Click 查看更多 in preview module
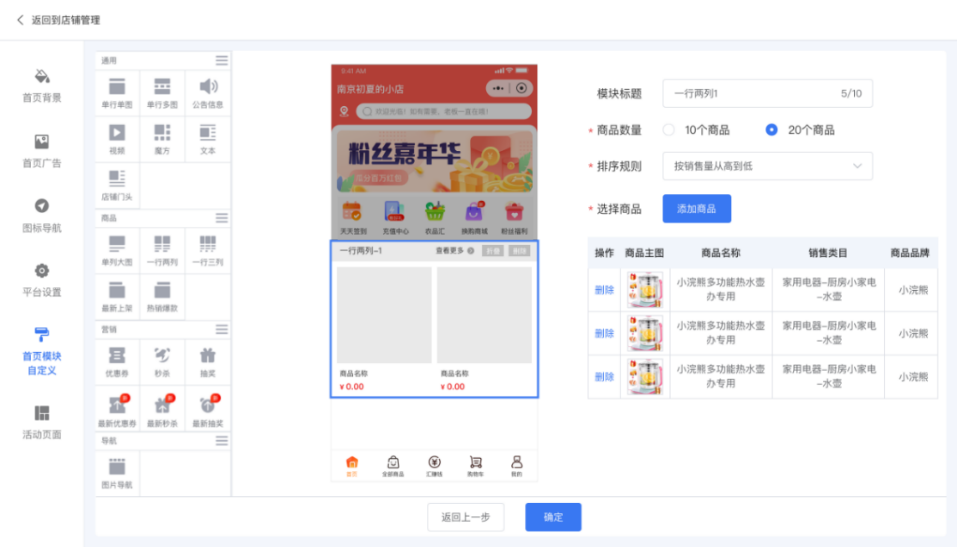 (x=455, y=251)
